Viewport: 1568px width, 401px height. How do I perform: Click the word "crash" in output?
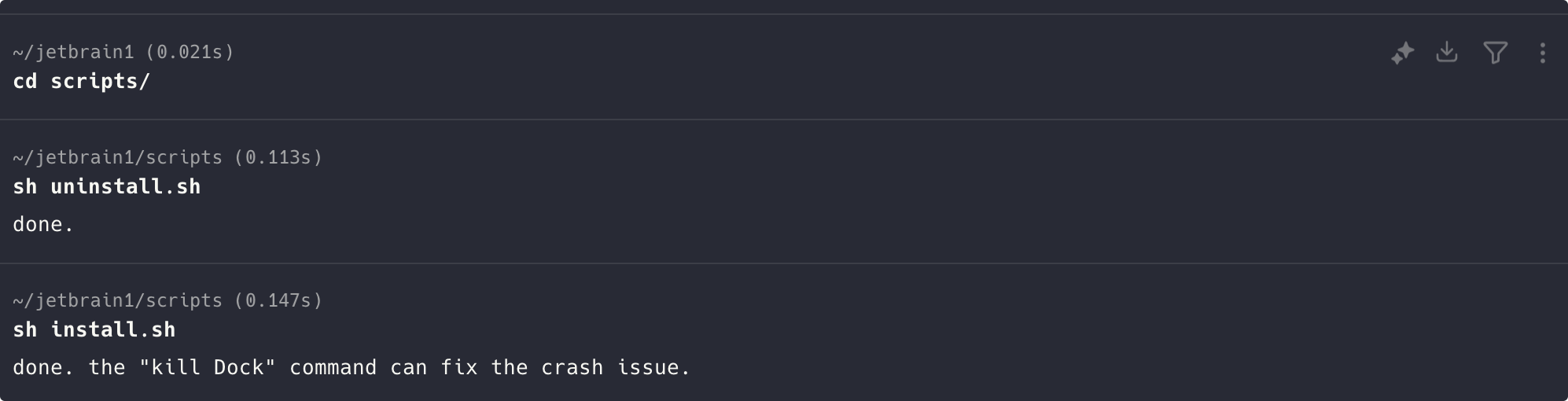click(572, 367)
